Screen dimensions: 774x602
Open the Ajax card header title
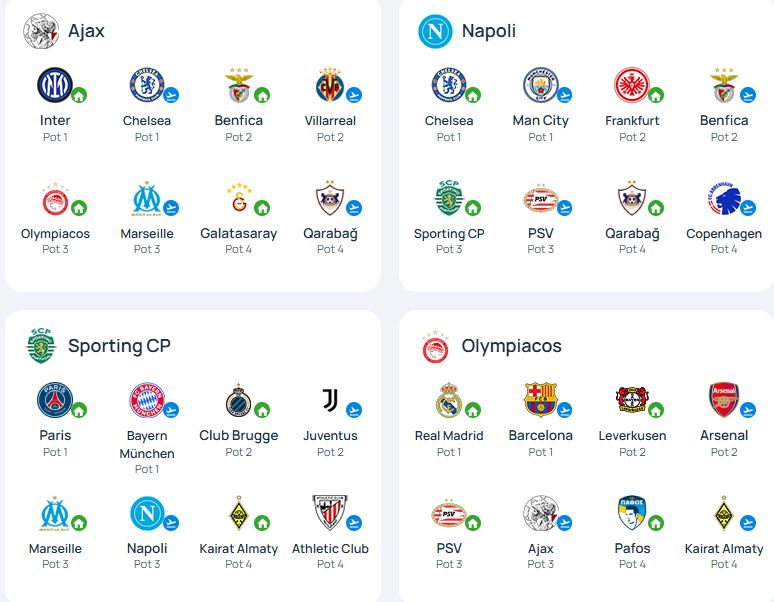(86, 31)
